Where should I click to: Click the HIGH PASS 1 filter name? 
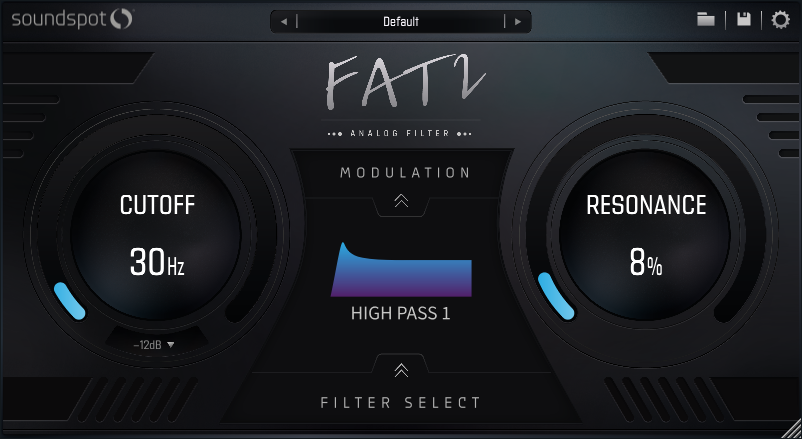click(x=401, y=314)
